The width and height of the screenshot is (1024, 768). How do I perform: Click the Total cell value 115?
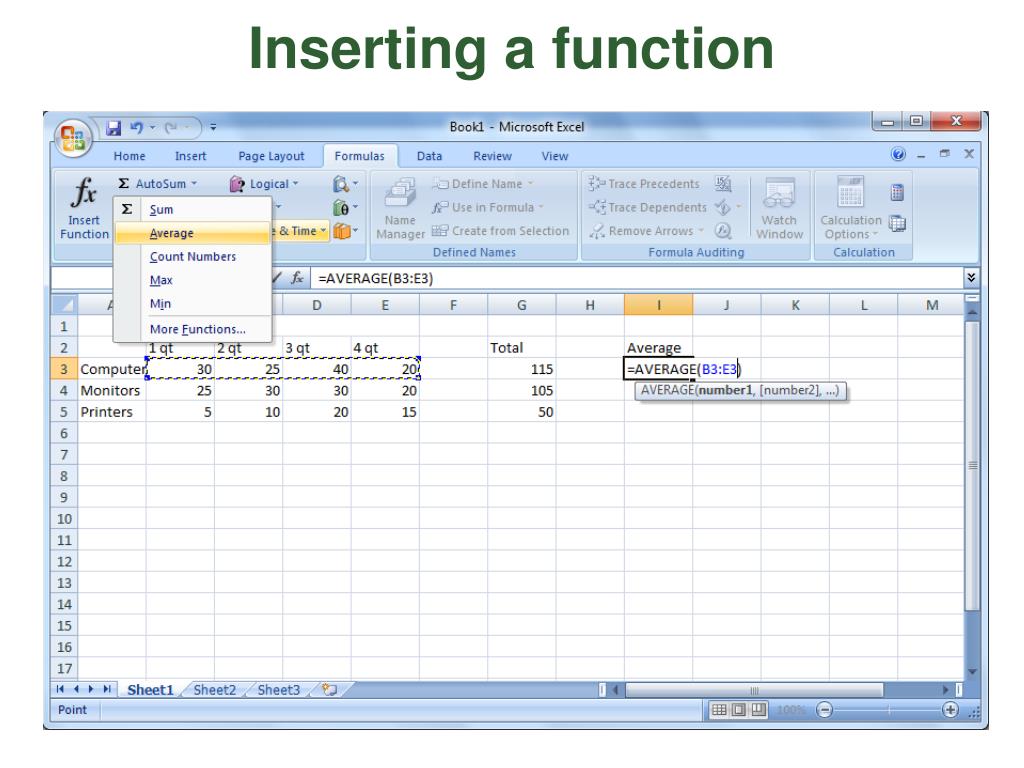[522, 369]
